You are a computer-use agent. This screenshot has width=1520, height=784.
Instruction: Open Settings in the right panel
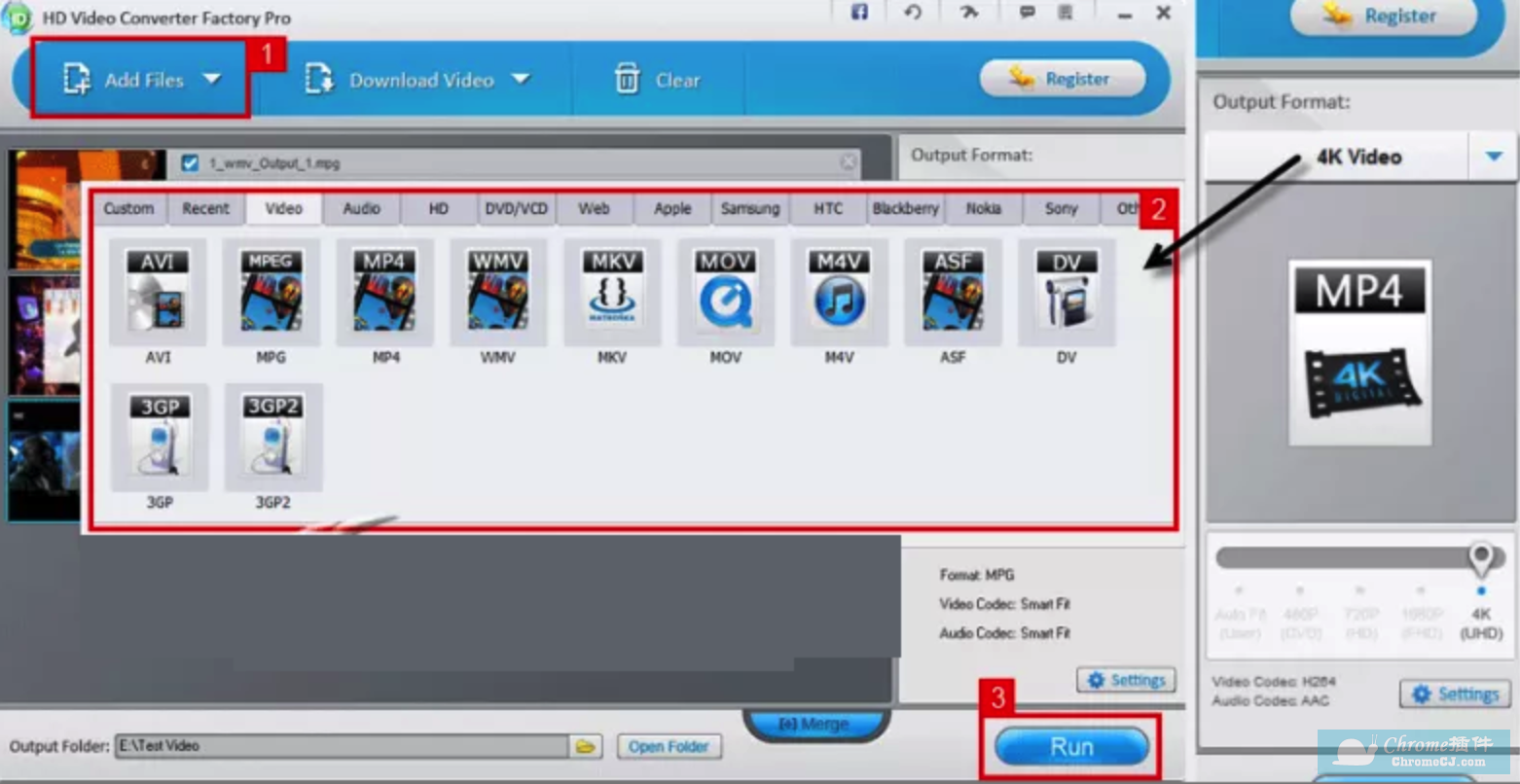[x=1456, y=694]
